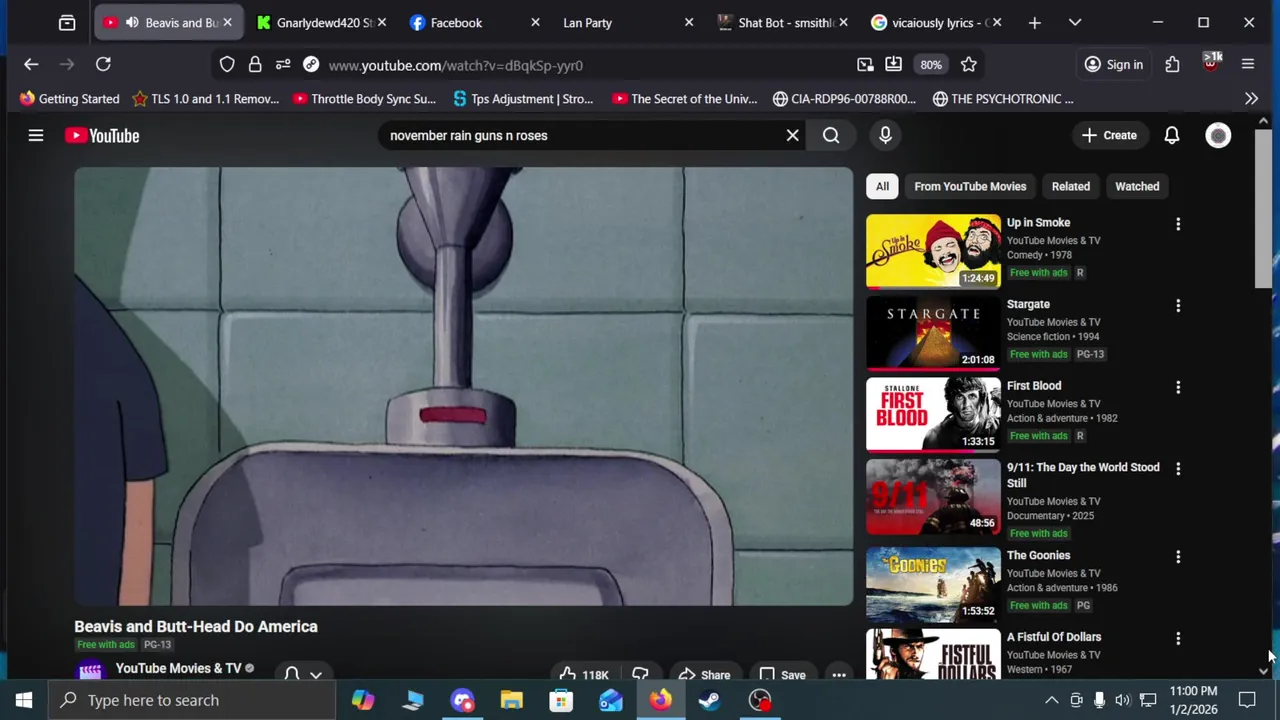Screen dimensions: 1280x720
Task: Mute the Beavis and Butt-Head tab audio
Action: point(132,22)
